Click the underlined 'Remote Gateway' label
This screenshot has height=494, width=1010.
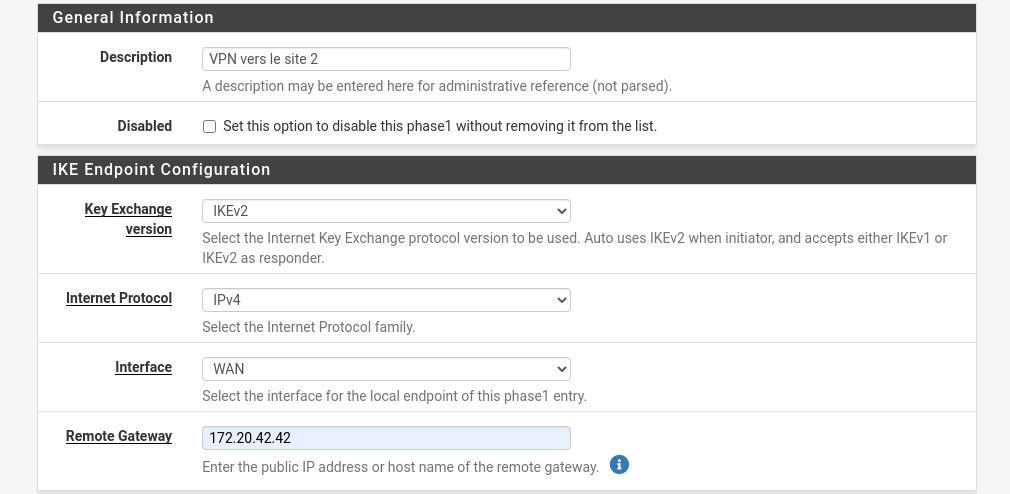click(x=119, y=436)
